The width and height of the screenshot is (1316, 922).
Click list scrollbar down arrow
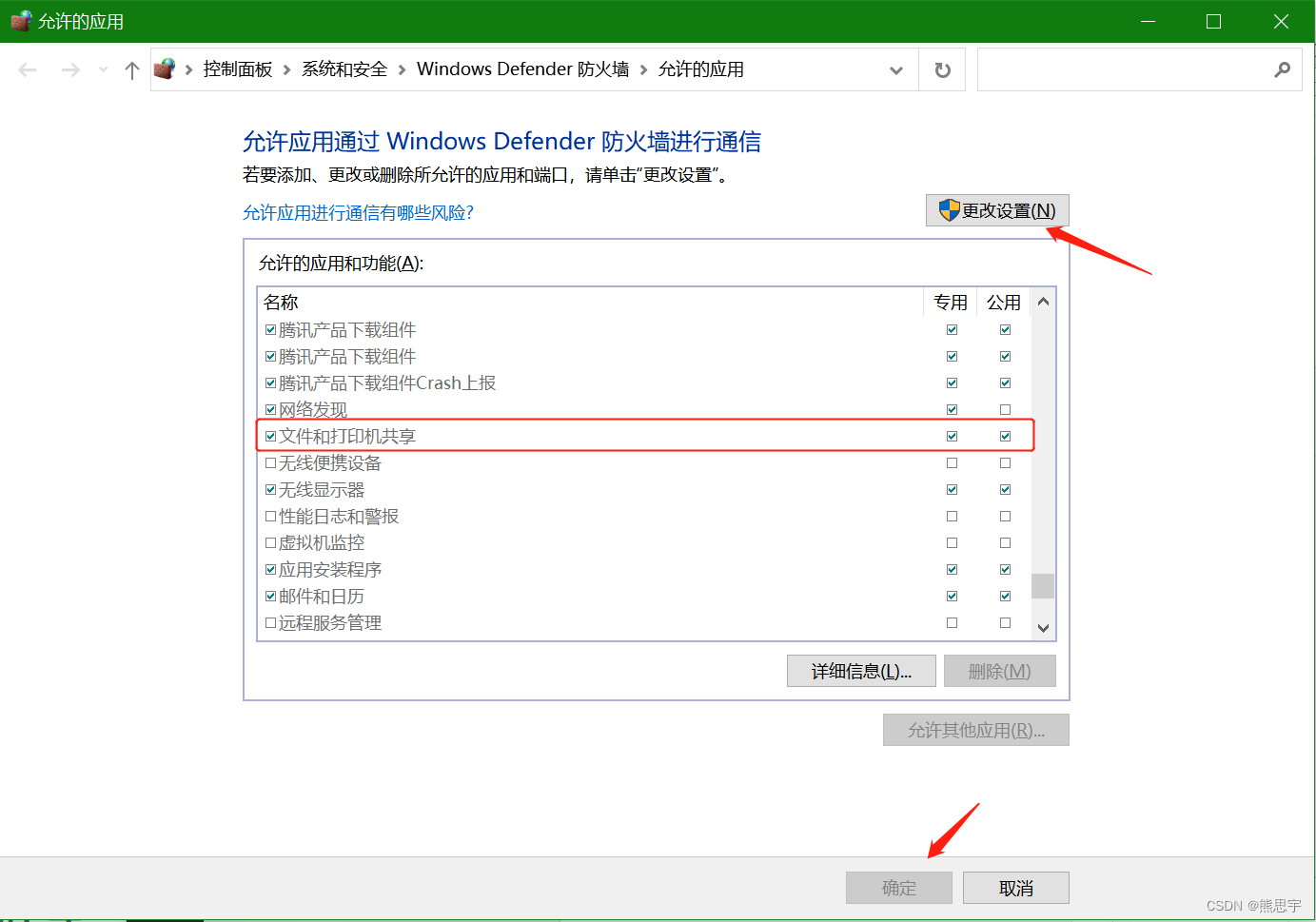1043,628
